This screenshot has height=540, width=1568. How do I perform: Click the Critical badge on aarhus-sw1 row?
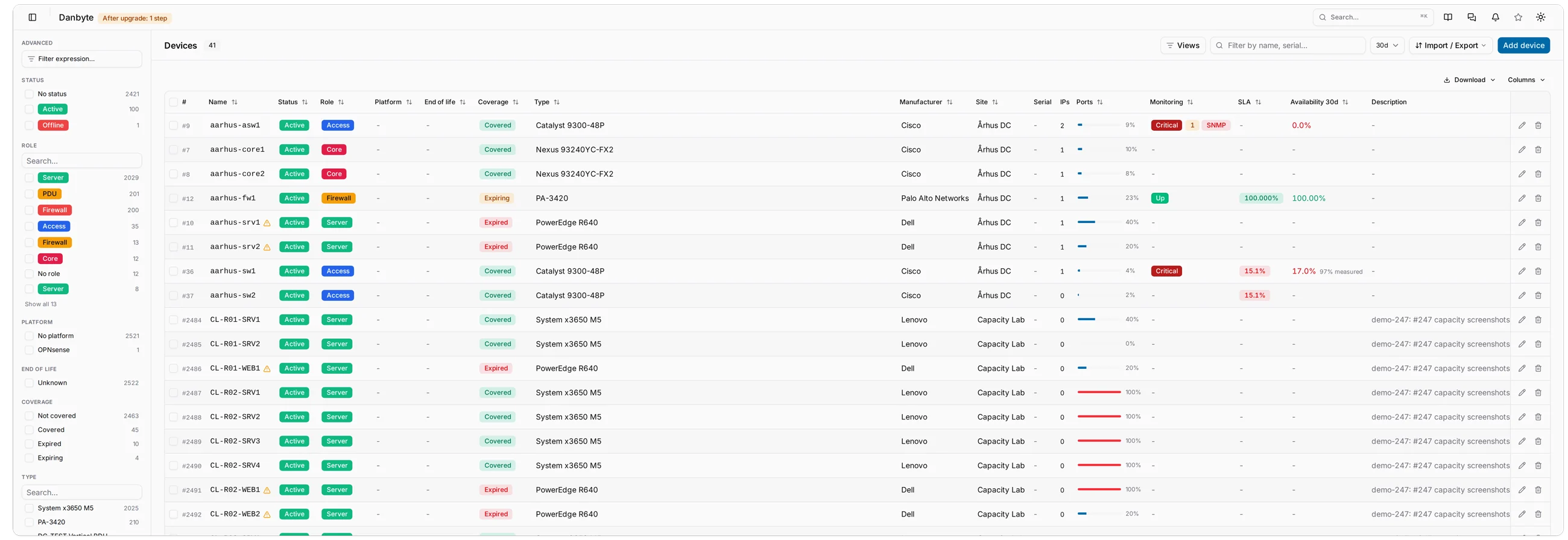[1166, 271]
